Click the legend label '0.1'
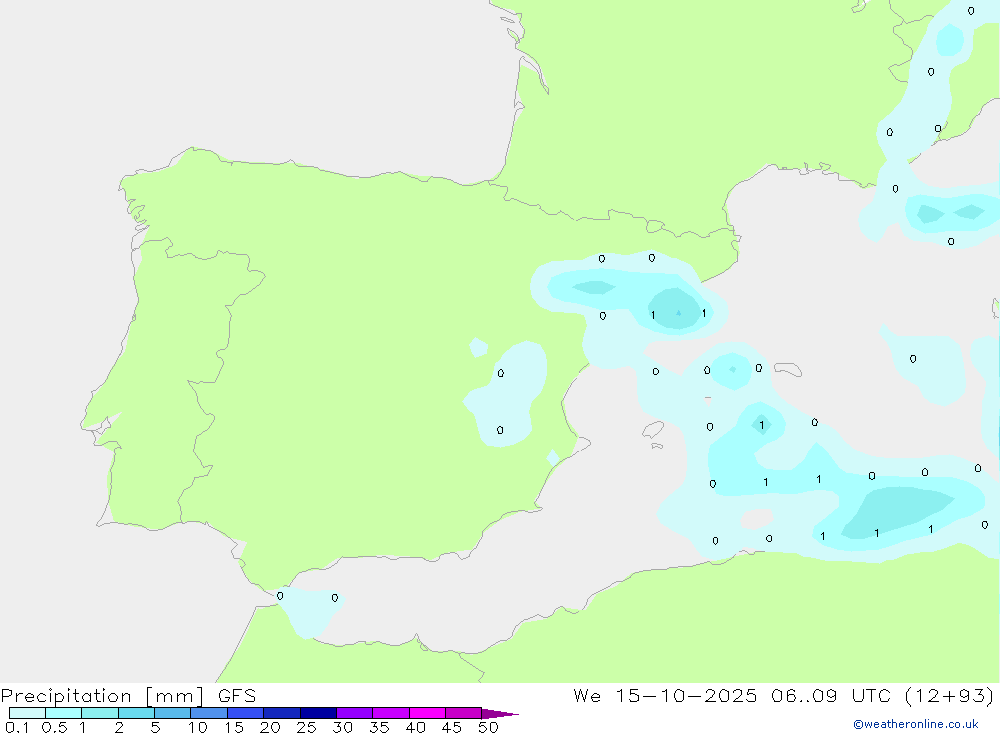 click(x=17, y=727)
